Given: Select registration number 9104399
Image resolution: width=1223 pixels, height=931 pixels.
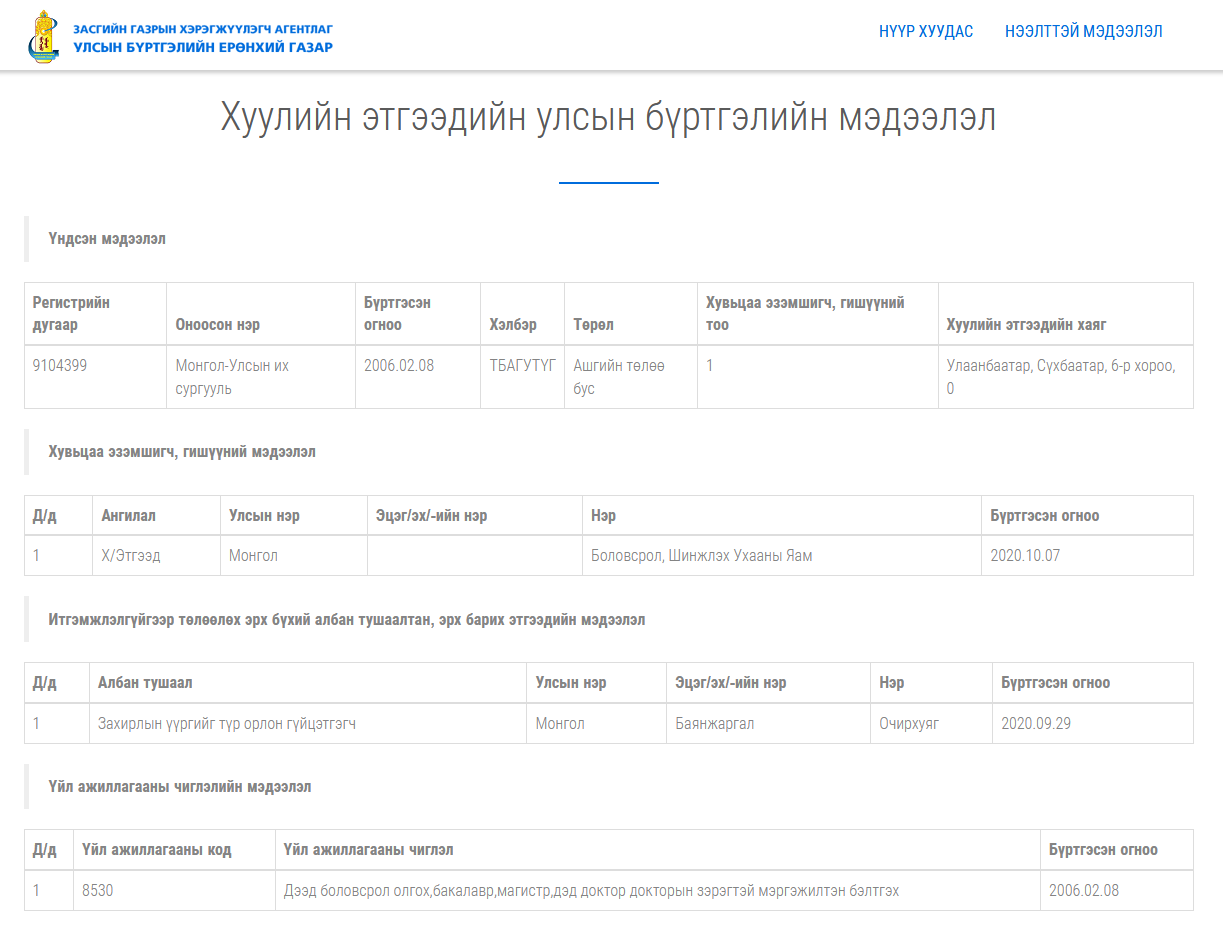Looking at the screenshot, I should tap(60, 366).
